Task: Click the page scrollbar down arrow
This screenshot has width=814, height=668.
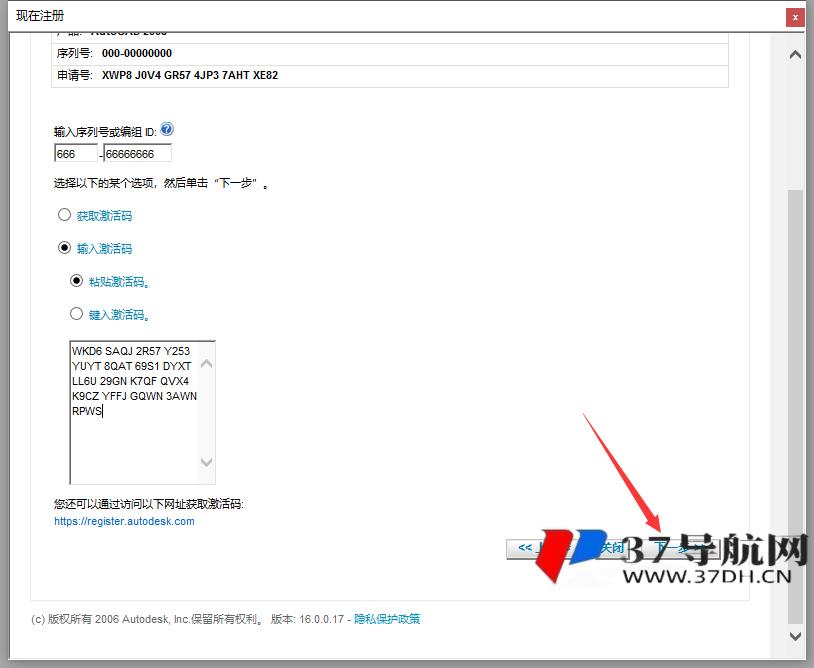Action: [x=795, y=636]
